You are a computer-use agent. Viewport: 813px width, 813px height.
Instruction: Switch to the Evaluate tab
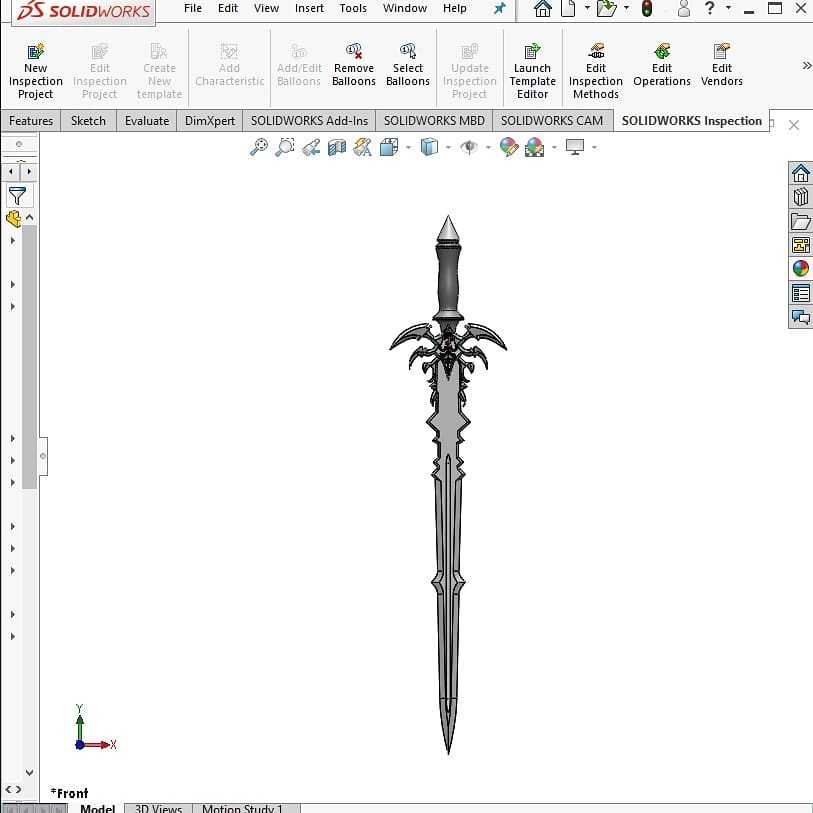(x=147, y=121)
